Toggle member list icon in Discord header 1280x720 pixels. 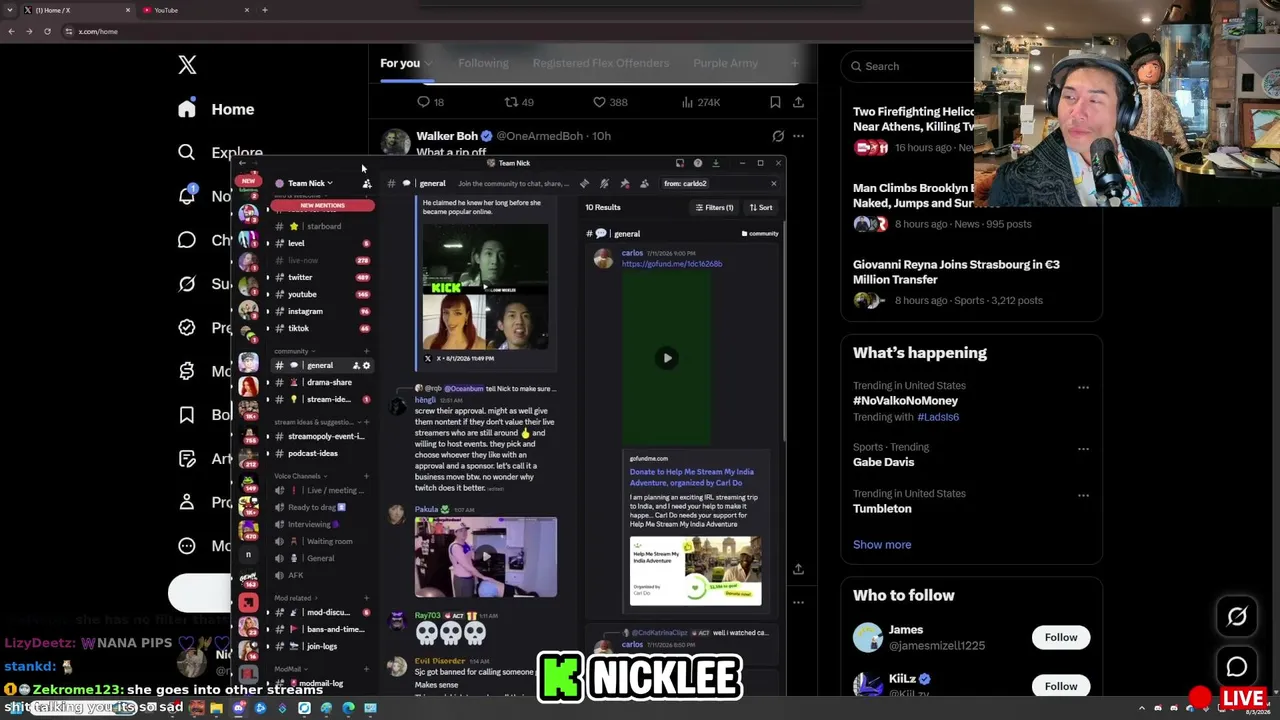coord(645,184)
